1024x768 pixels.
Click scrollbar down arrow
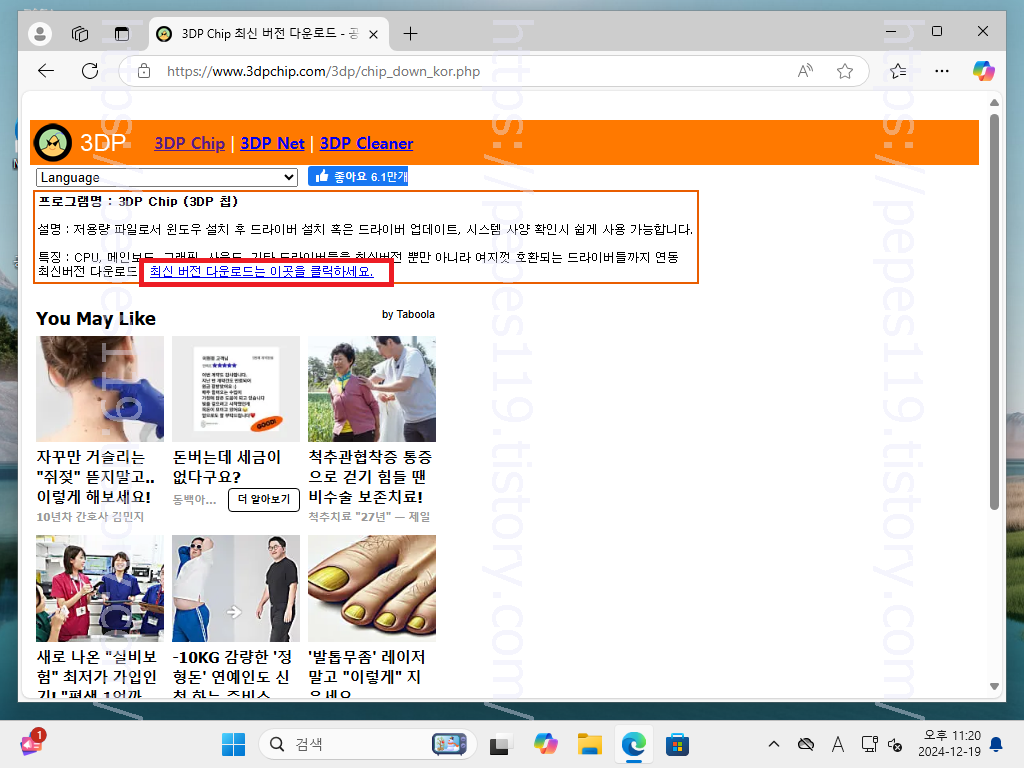[994, 686]
